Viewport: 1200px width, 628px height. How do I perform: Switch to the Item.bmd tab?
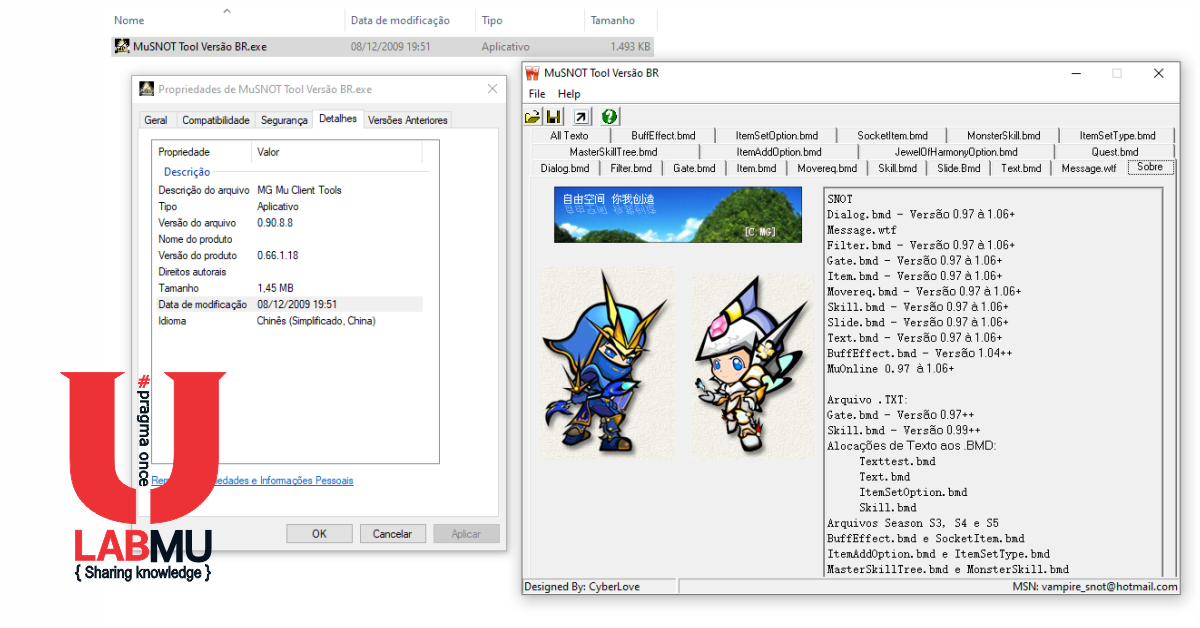pyautogui.click(x=756, y=168)
